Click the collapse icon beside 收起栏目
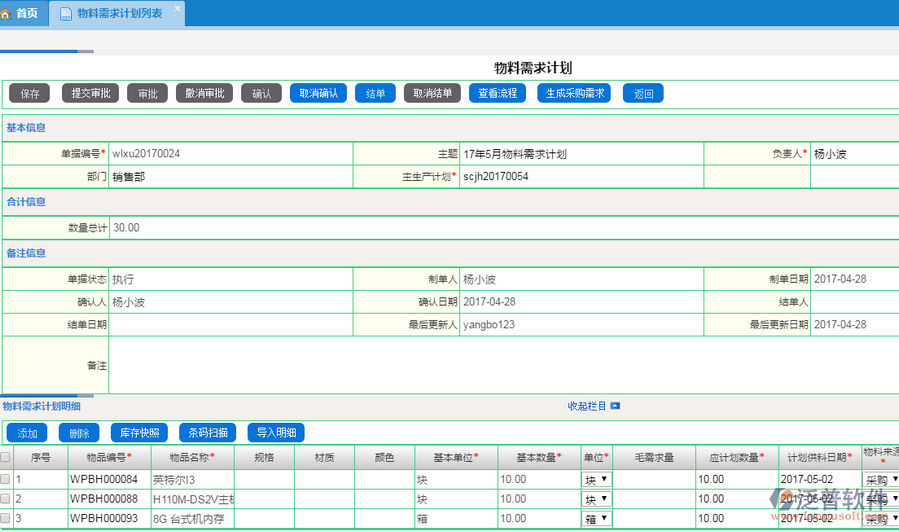899x532 pixels. (x=615, y=406)
